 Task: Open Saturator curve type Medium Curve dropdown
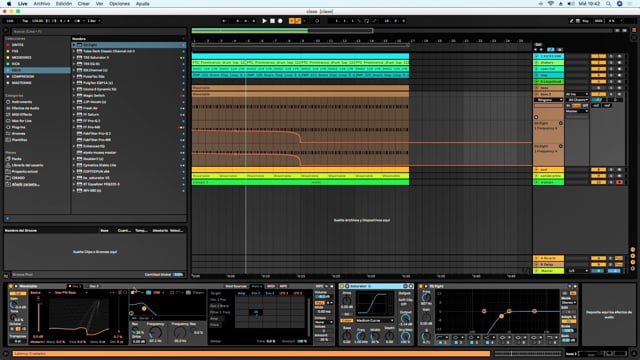[x=375, y=321]
